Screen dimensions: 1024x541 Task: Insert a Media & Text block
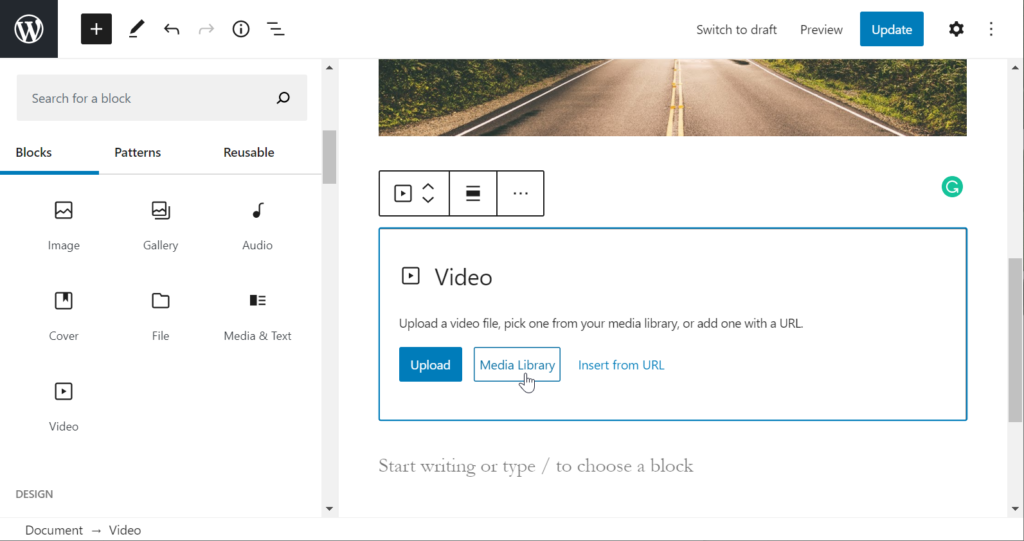pos(257,315)
